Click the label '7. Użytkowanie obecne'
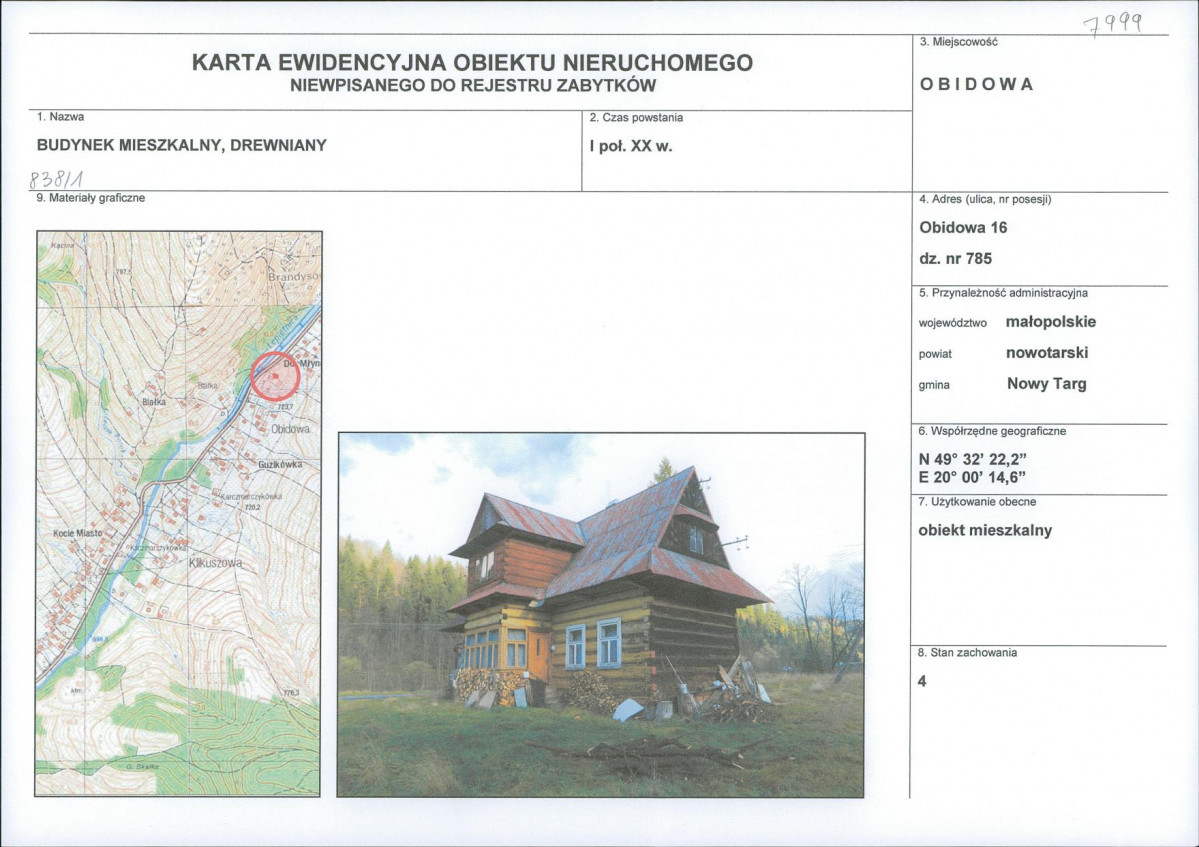The width and height of the screenshot is (1199, 847). 977,502
